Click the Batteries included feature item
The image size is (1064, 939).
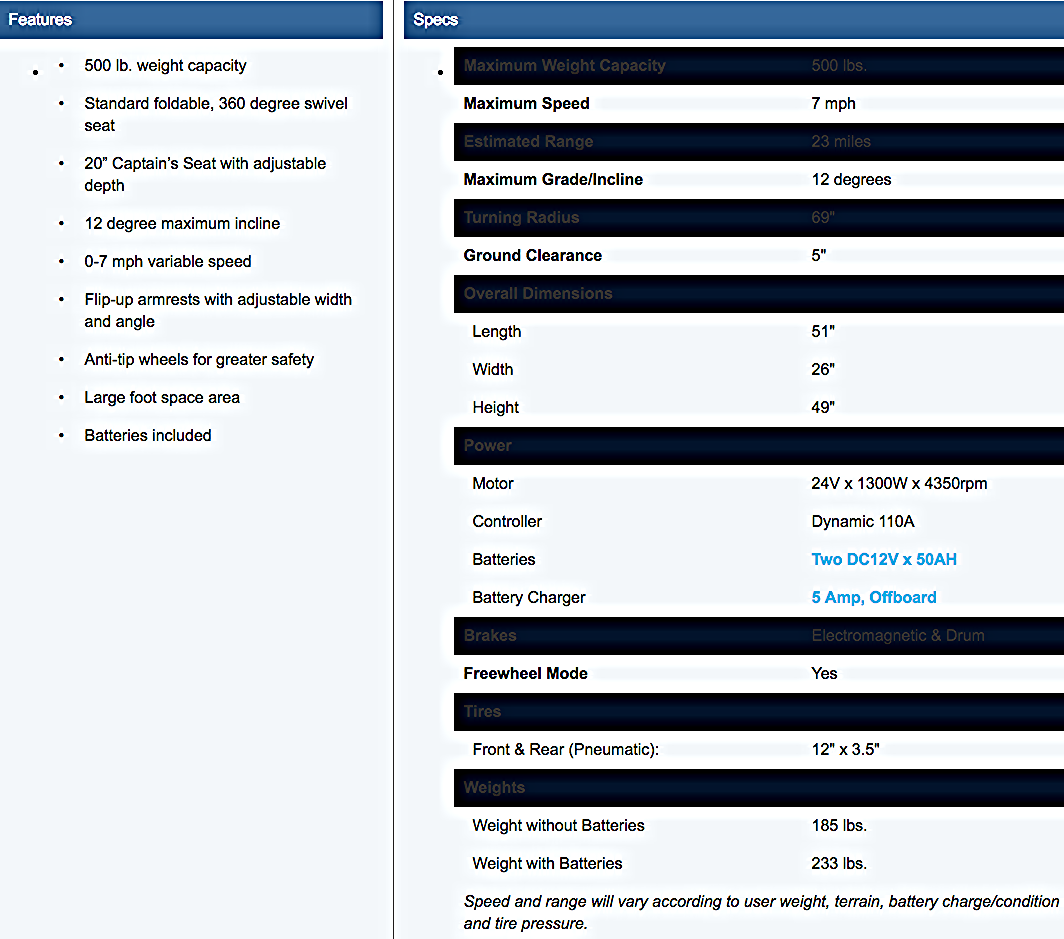tap(148, 436)
